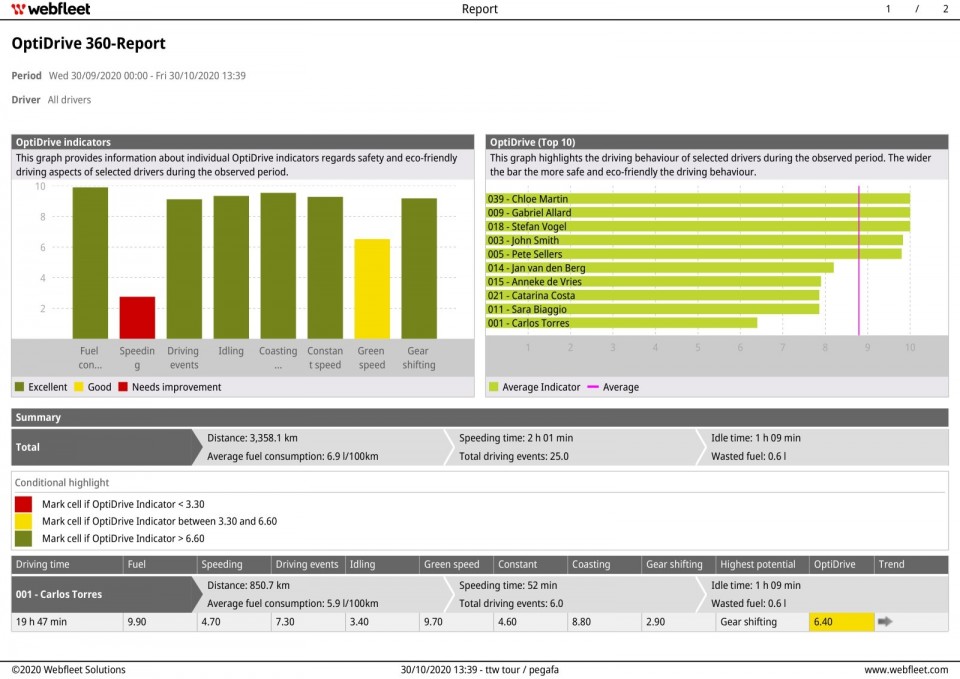The image size is (960, 679).
Task: Click the pink Average line in the chart
Action: 860,260
